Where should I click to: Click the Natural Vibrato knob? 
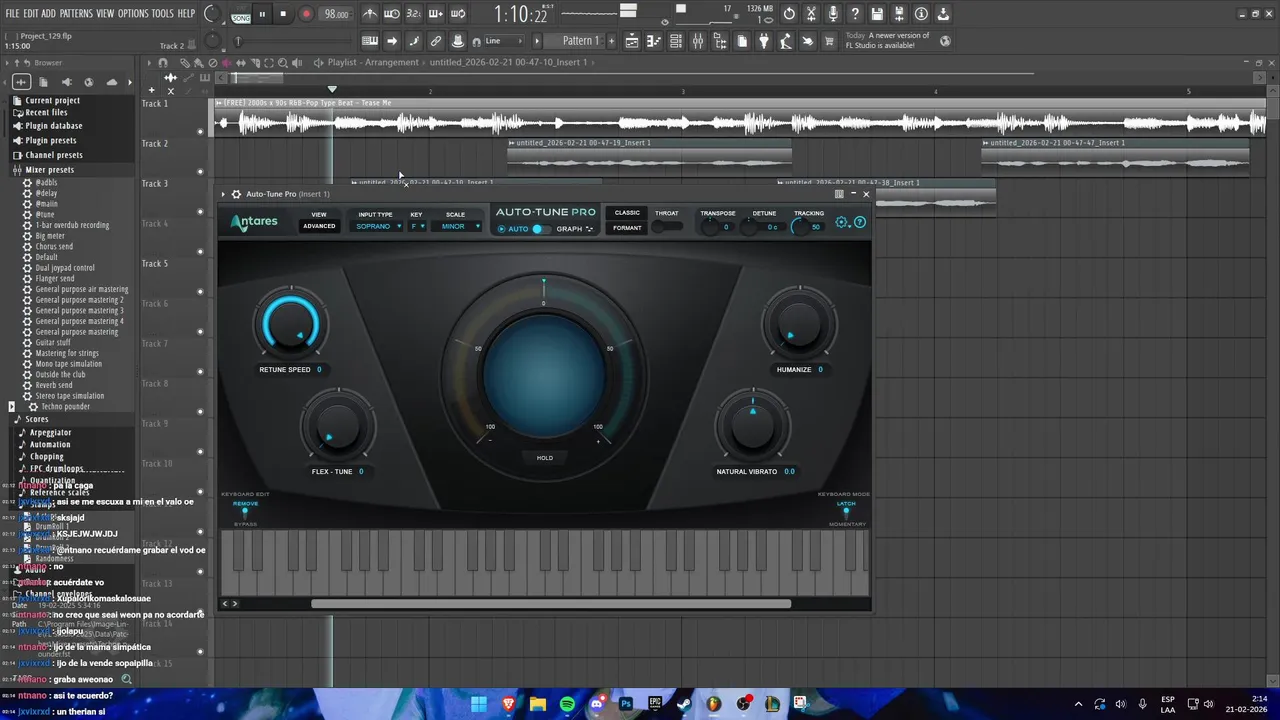tap(753, 425)
